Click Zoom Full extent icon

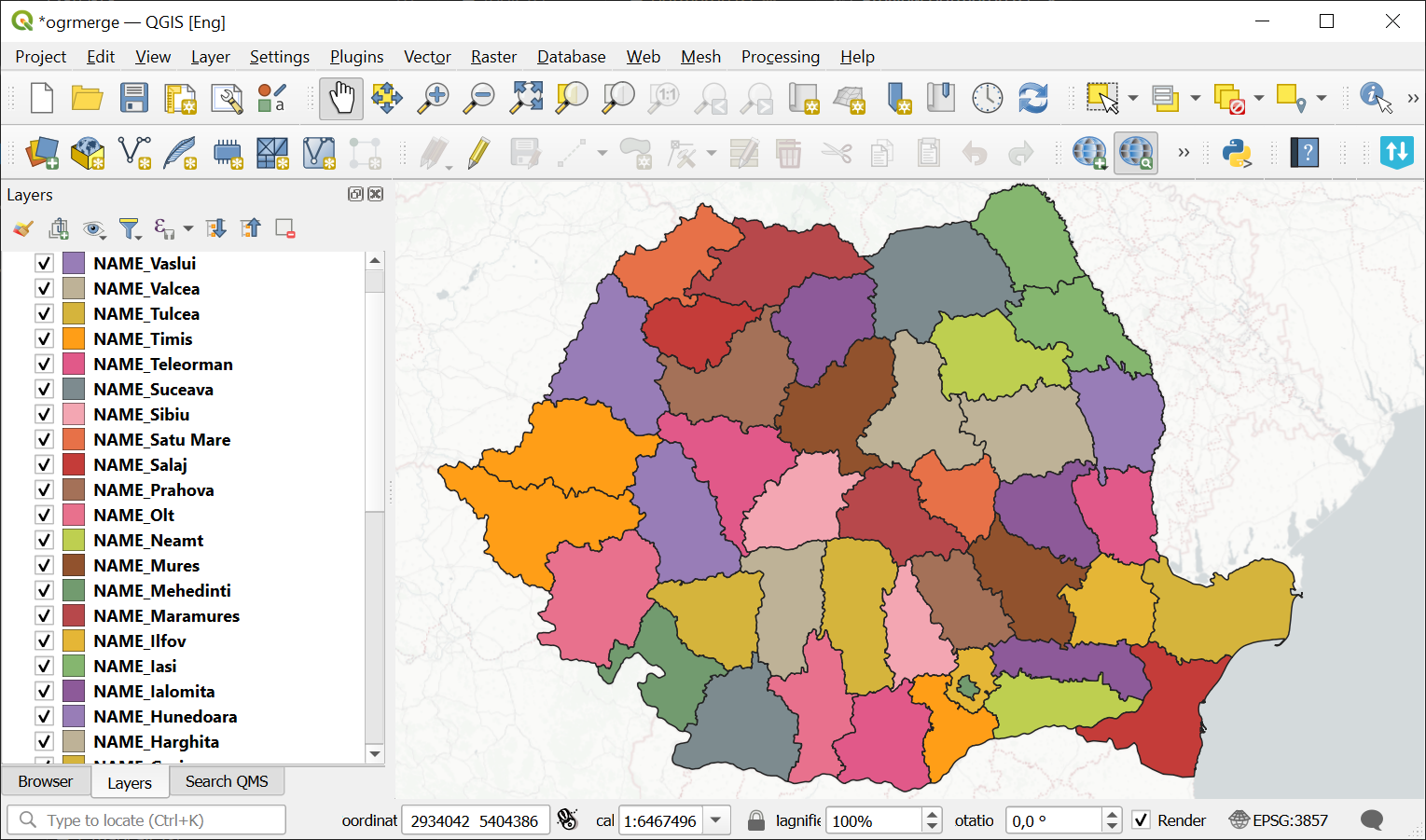tap(526, 98)
